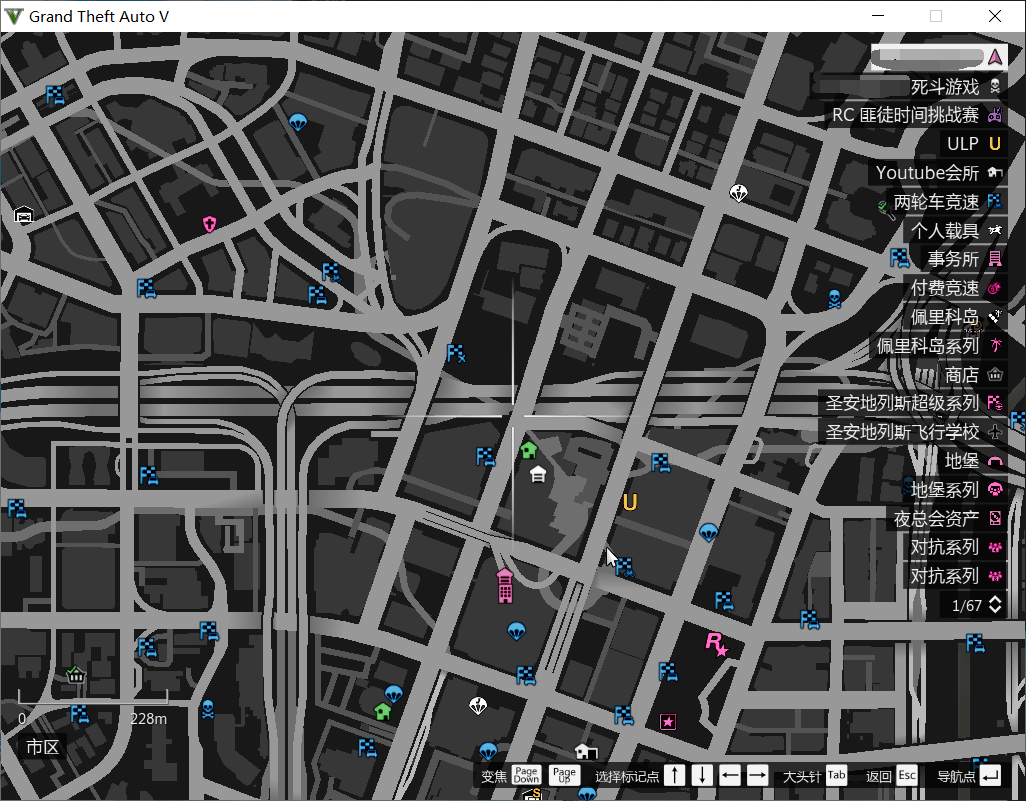Click the Page Down zoom key hint
This screenshot has height=801, width=1026.
[526, 775]
